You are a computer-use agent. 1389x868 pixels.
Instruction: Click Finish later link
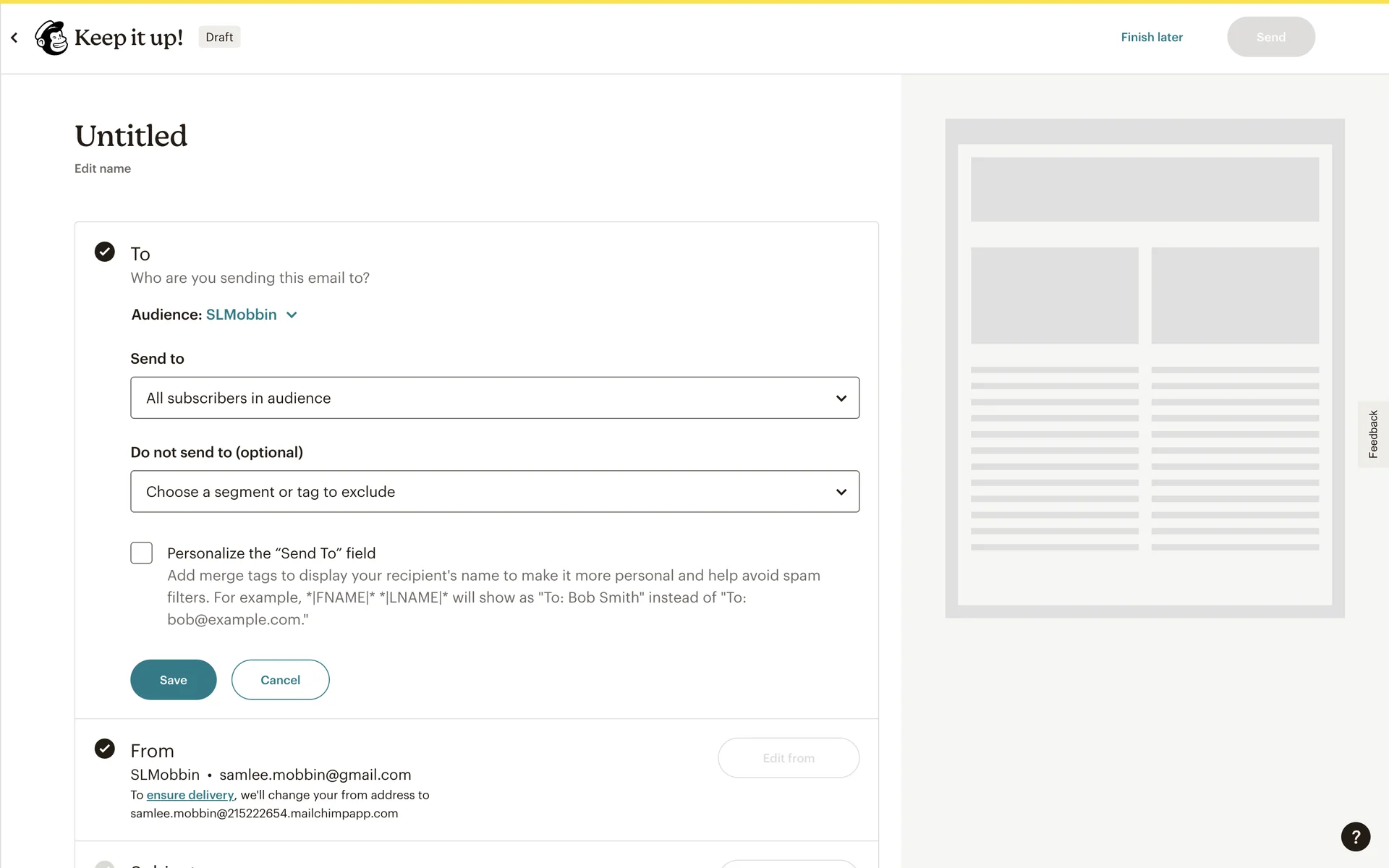pyautogui.click(x=1152, y=37)
